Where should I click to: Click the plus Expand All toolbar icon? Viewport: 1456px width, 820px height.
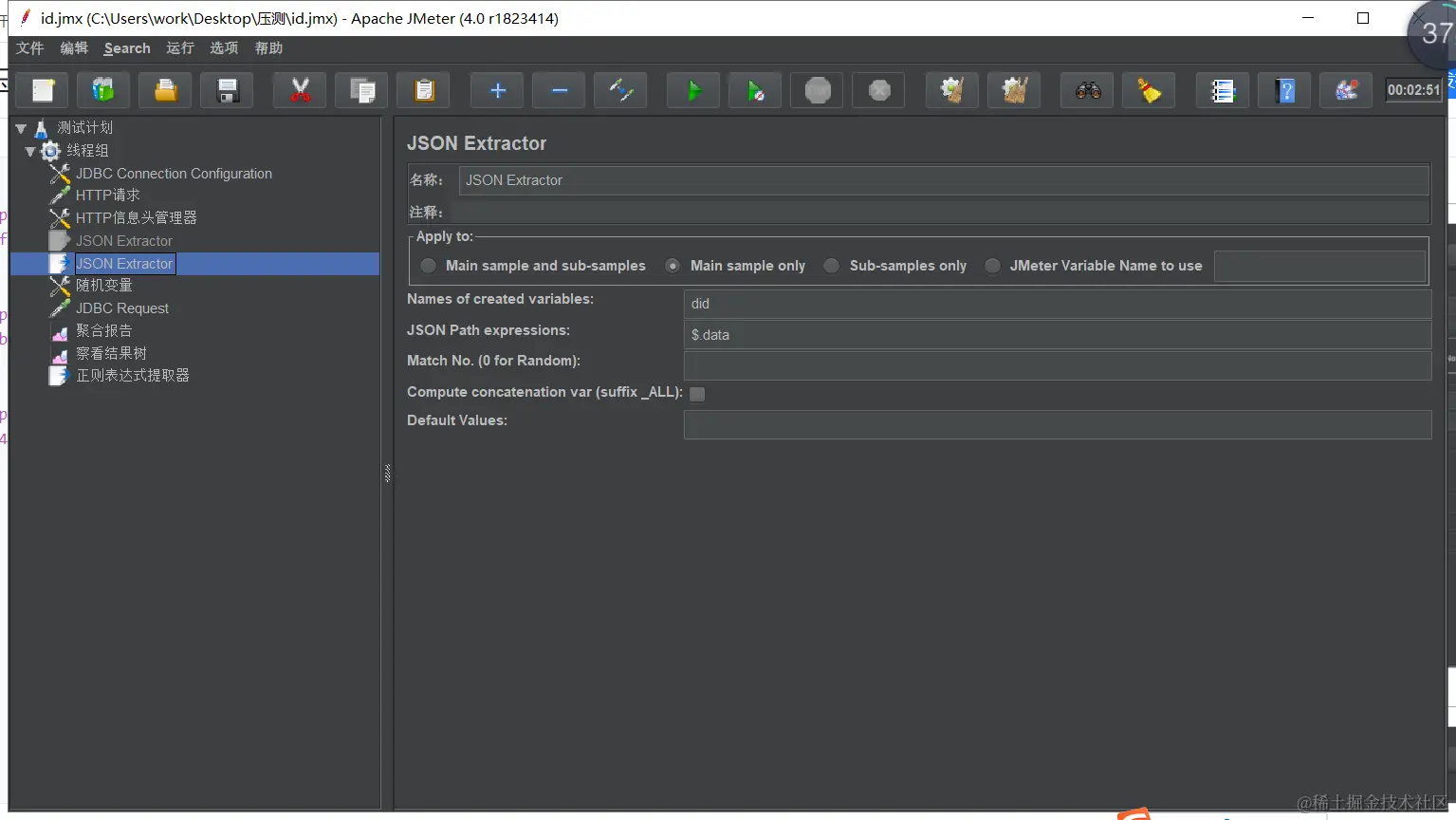(x=497, y=90)
